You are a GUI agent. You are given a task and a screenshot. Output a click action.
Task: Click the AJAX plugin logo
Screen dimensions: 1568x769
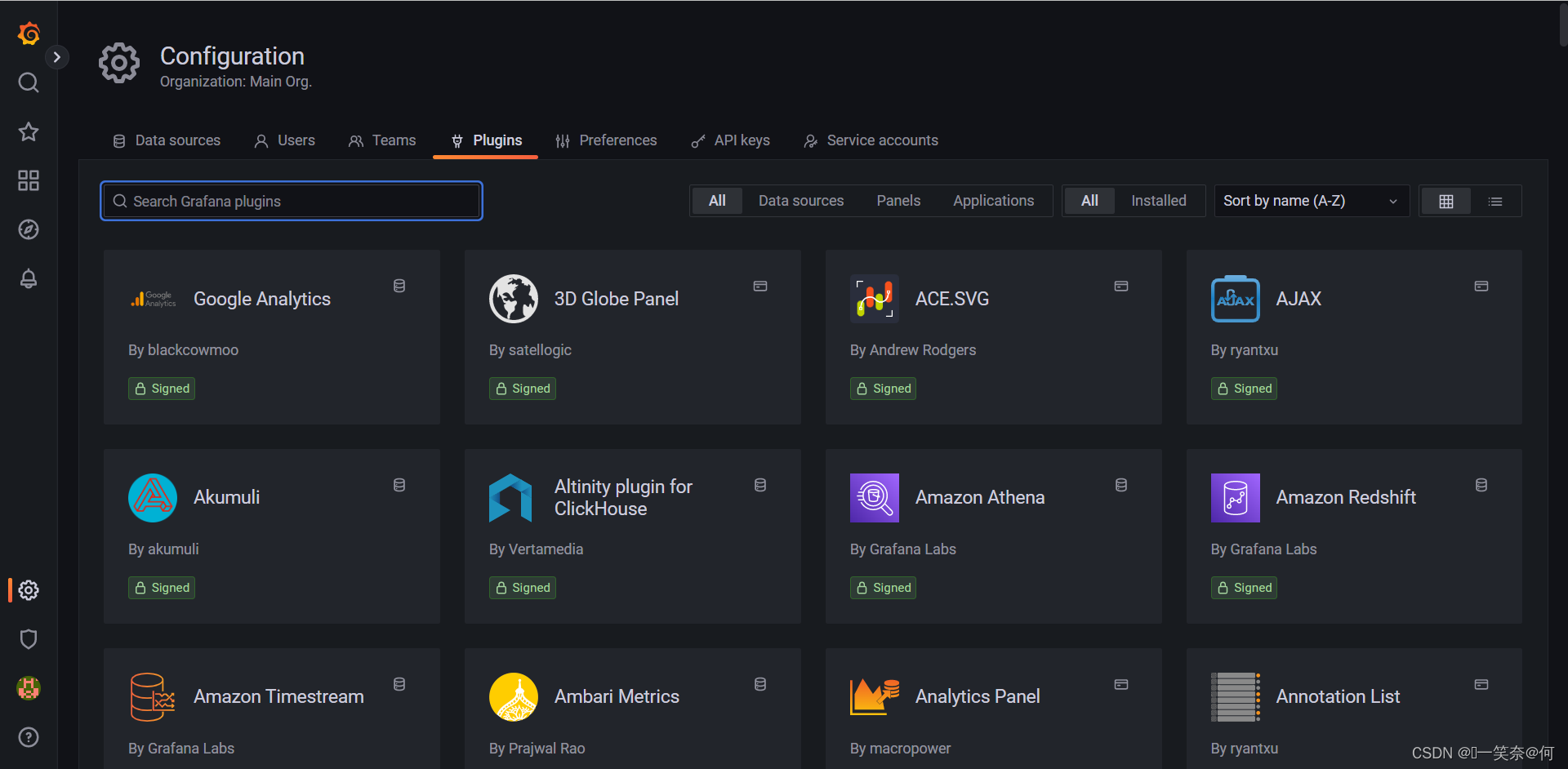click(x=1236, y=299)
